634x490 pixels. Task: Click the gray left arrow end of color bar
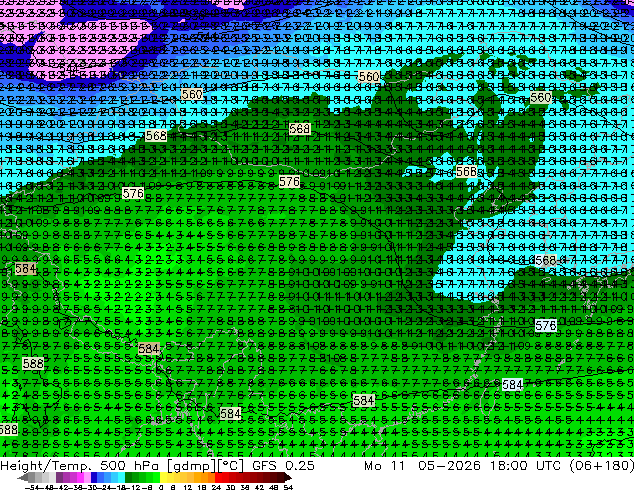23,477
